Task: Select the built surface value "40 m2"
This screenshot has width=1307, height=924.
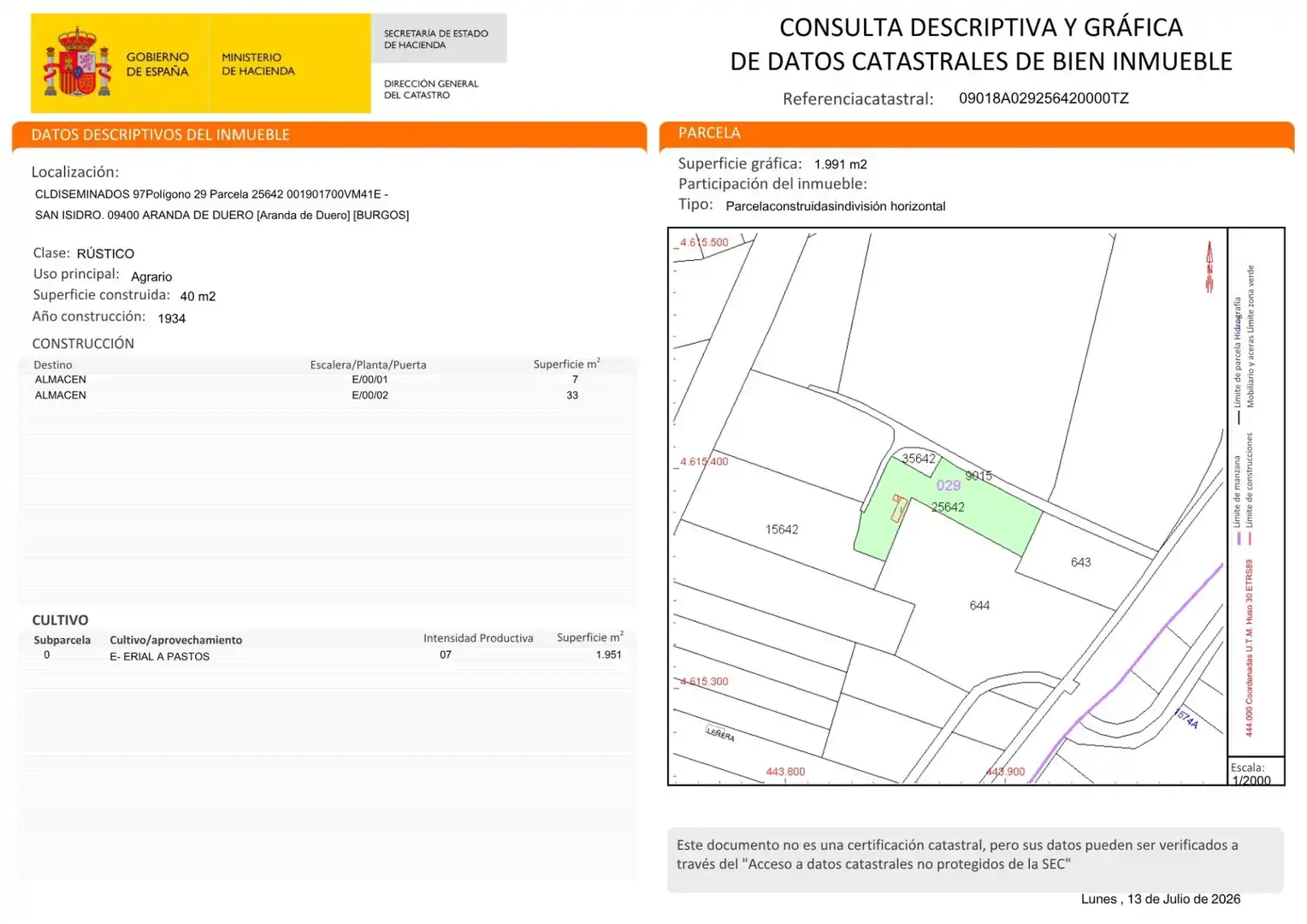Action: tap(198, 297)
